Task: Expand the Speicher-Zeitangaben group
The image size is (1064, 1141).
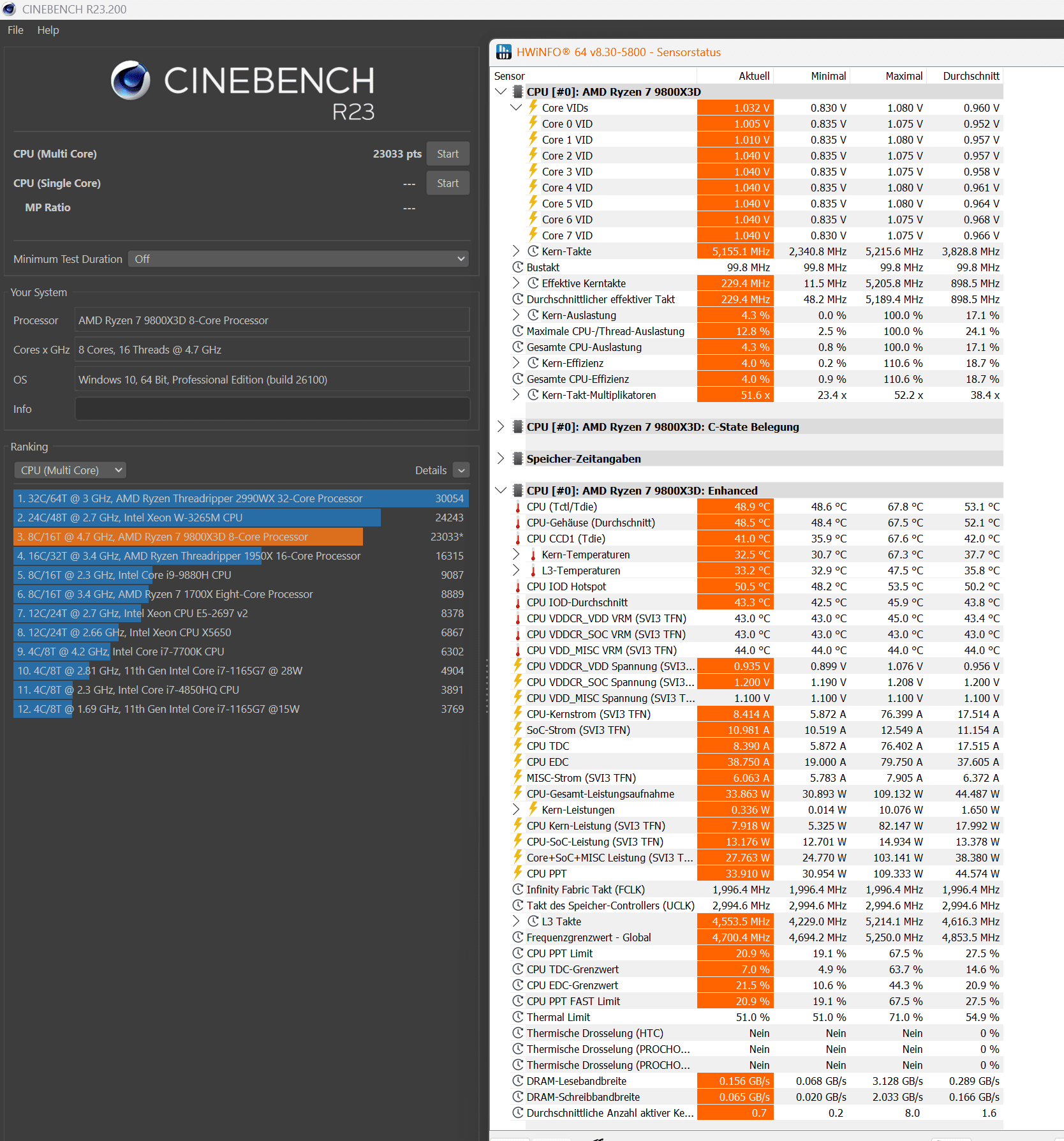Action: tap(501, 459)
